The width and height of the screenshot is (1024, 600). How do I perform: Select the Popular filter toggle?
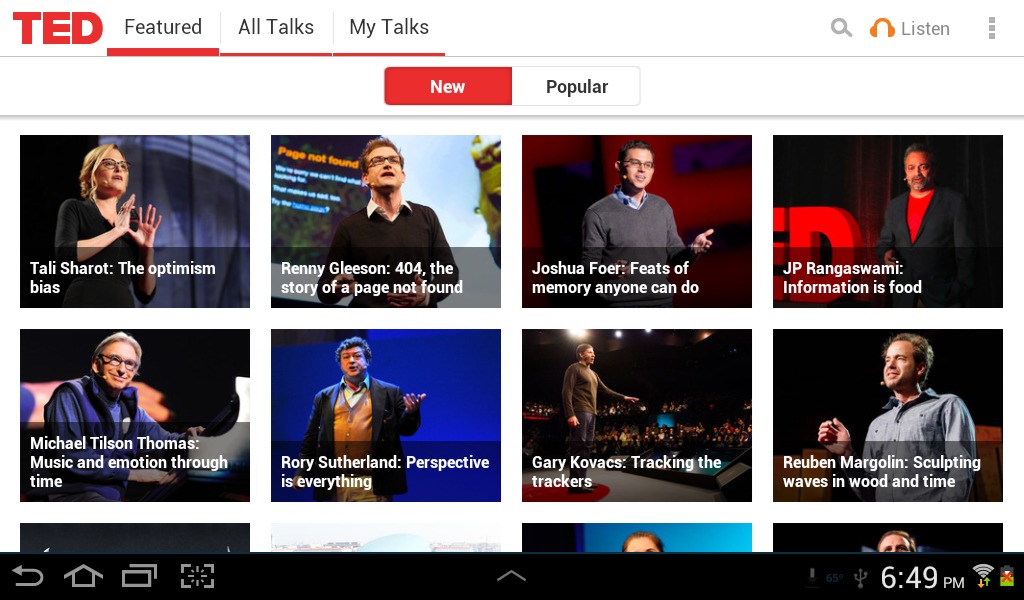pos(576,86)
